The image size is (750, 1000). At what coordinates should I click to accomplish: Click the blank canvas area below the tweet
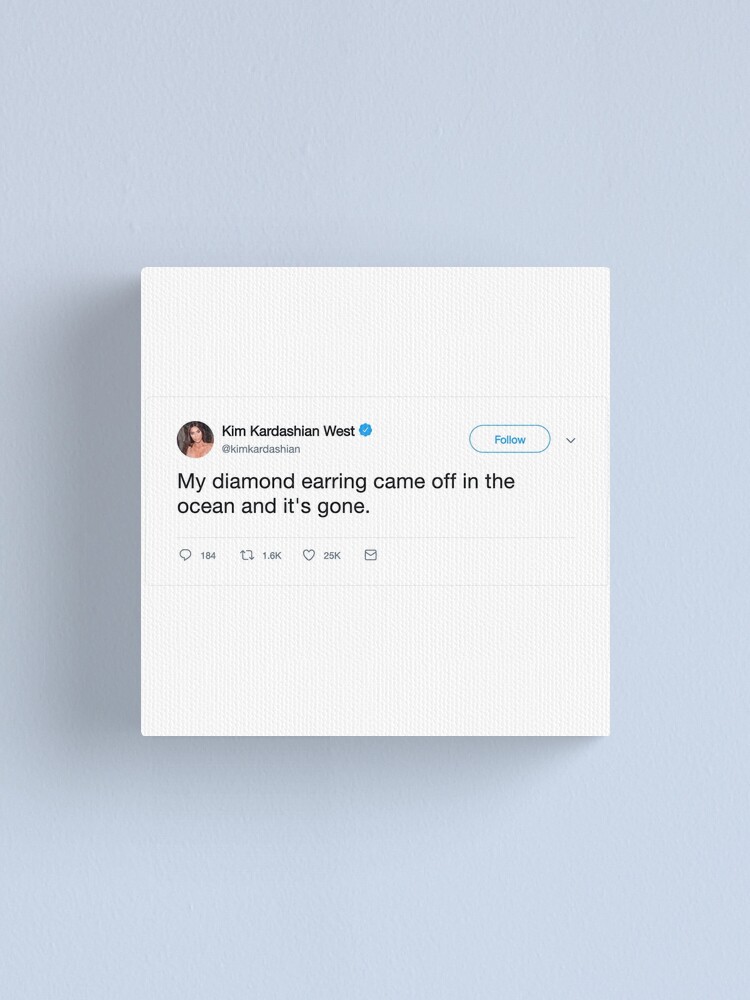tap(375, 660)
